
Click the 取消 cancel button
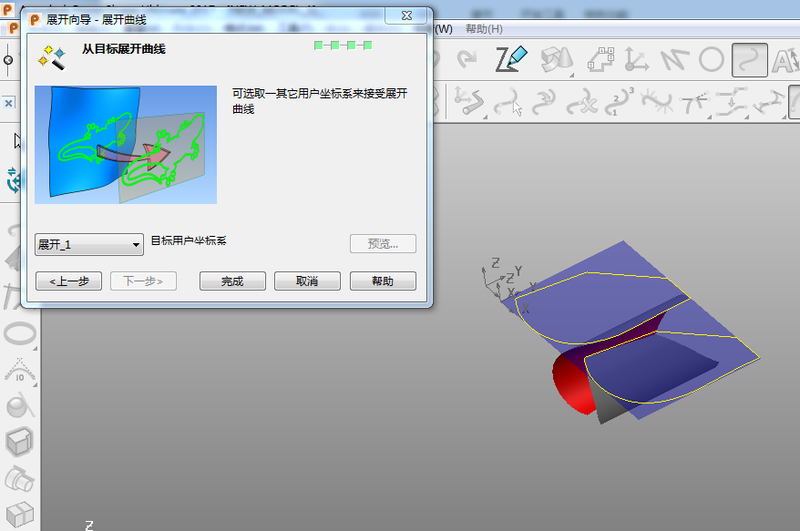pos(307,281)
